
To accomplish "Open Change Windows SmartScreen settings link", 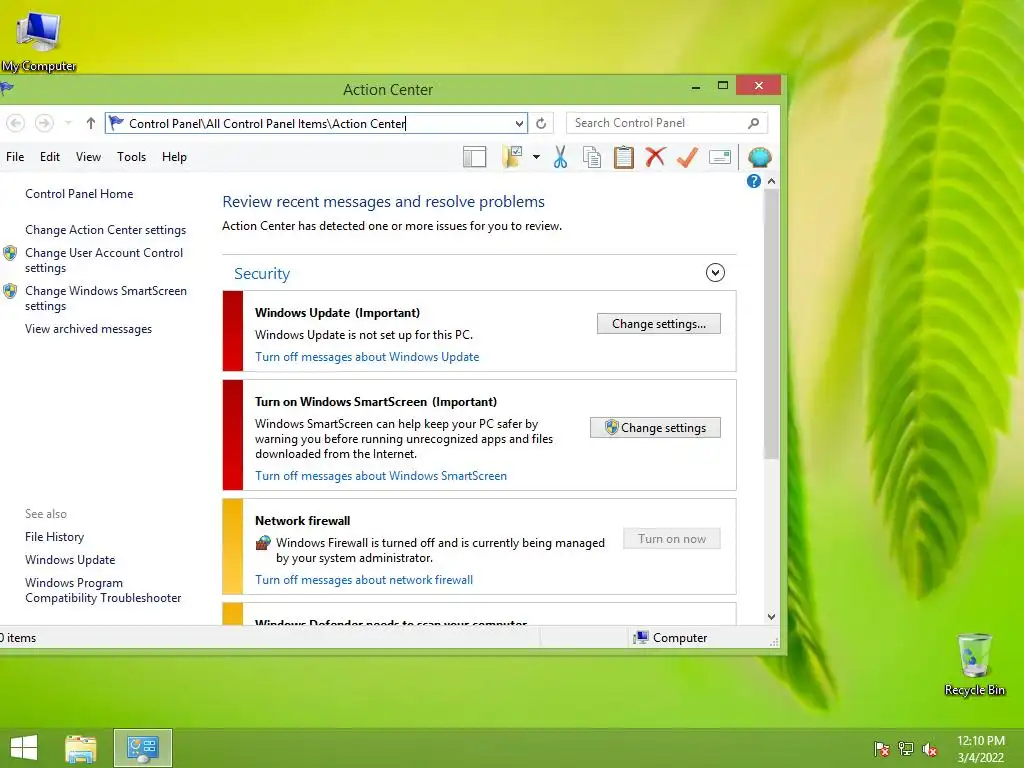I will click(x=106, y=298).
